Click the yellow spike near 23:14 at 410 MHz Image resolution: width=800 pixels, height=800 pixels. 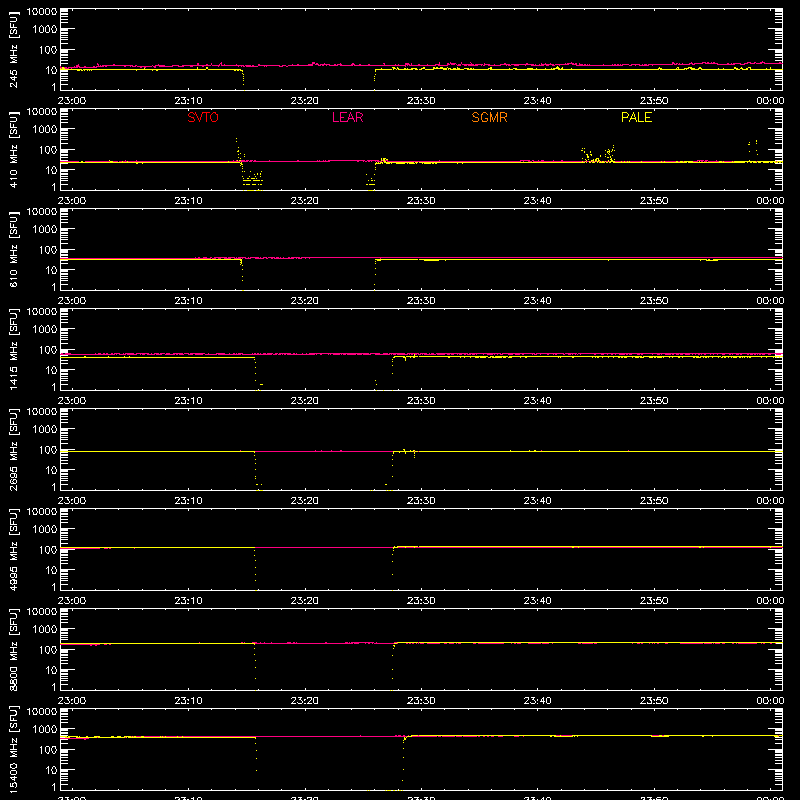coord(238,149)
